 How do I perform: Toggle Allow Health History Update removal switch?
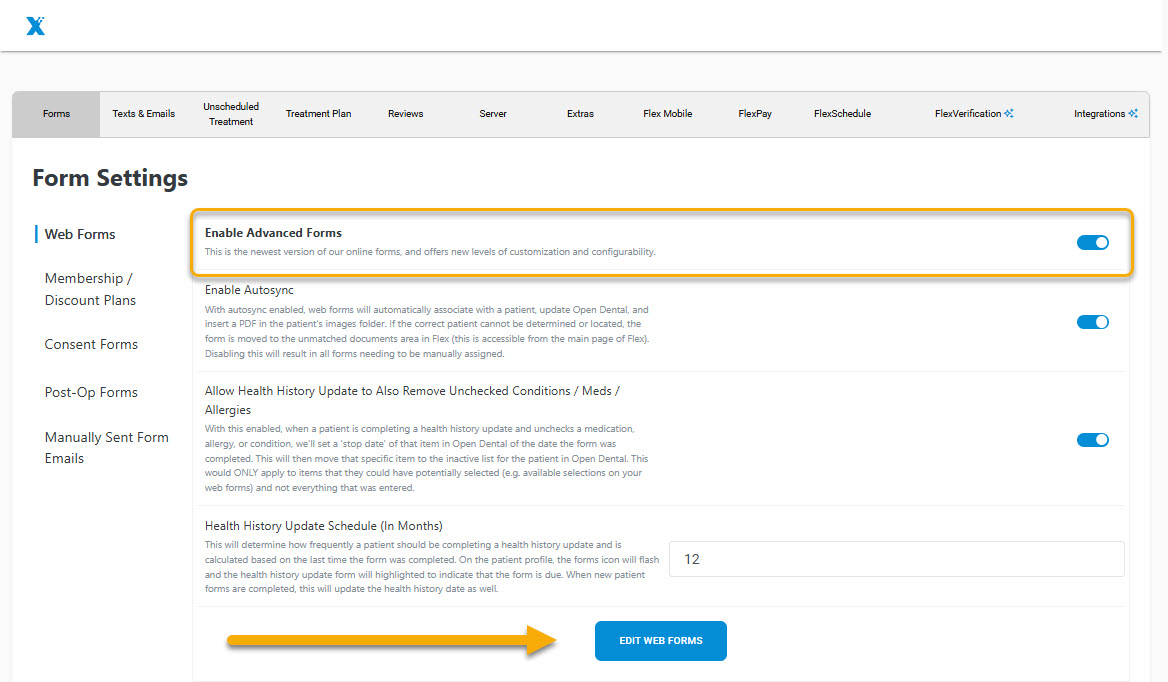1092,440
